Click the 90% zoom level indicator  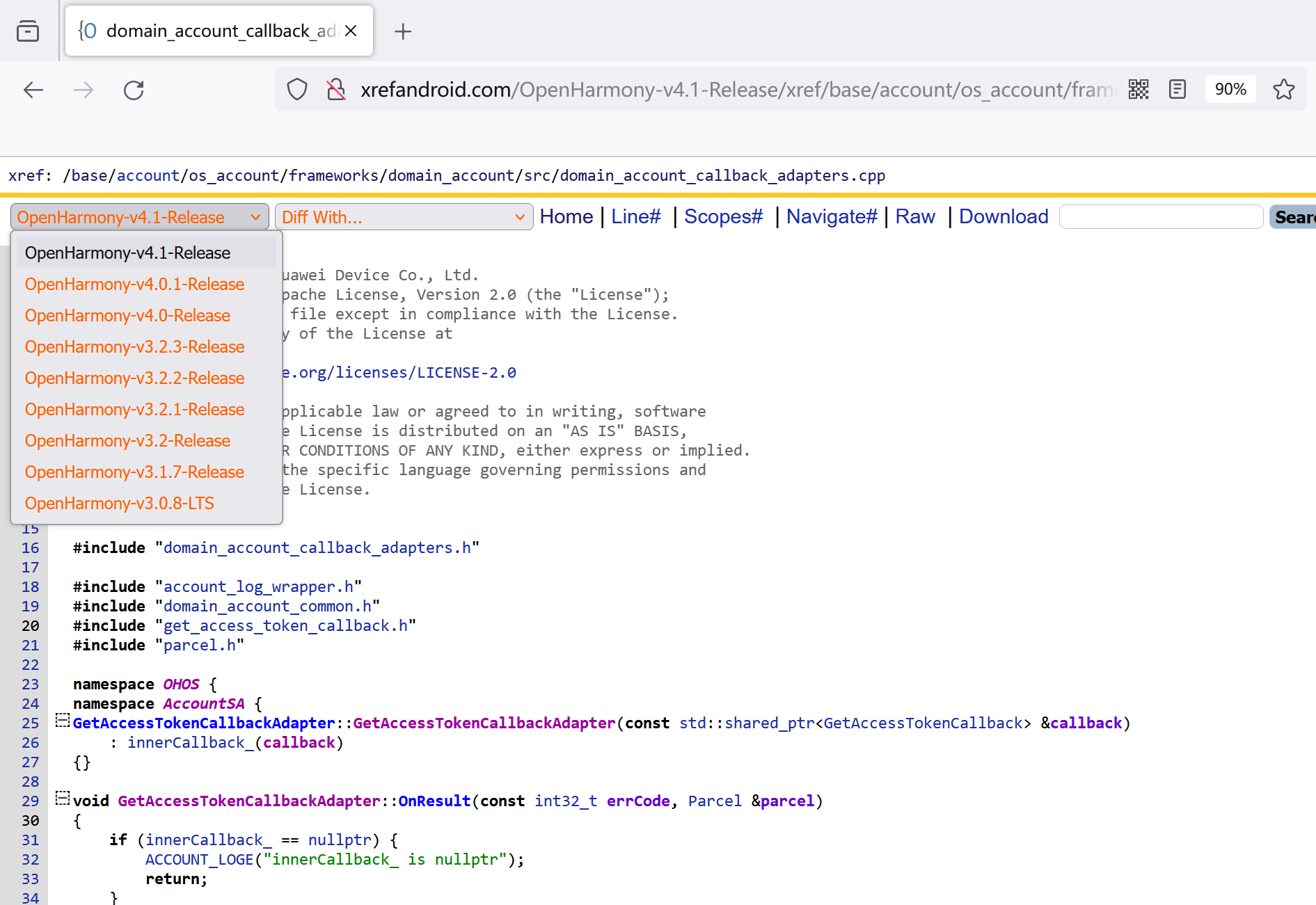click(1230, 90)
